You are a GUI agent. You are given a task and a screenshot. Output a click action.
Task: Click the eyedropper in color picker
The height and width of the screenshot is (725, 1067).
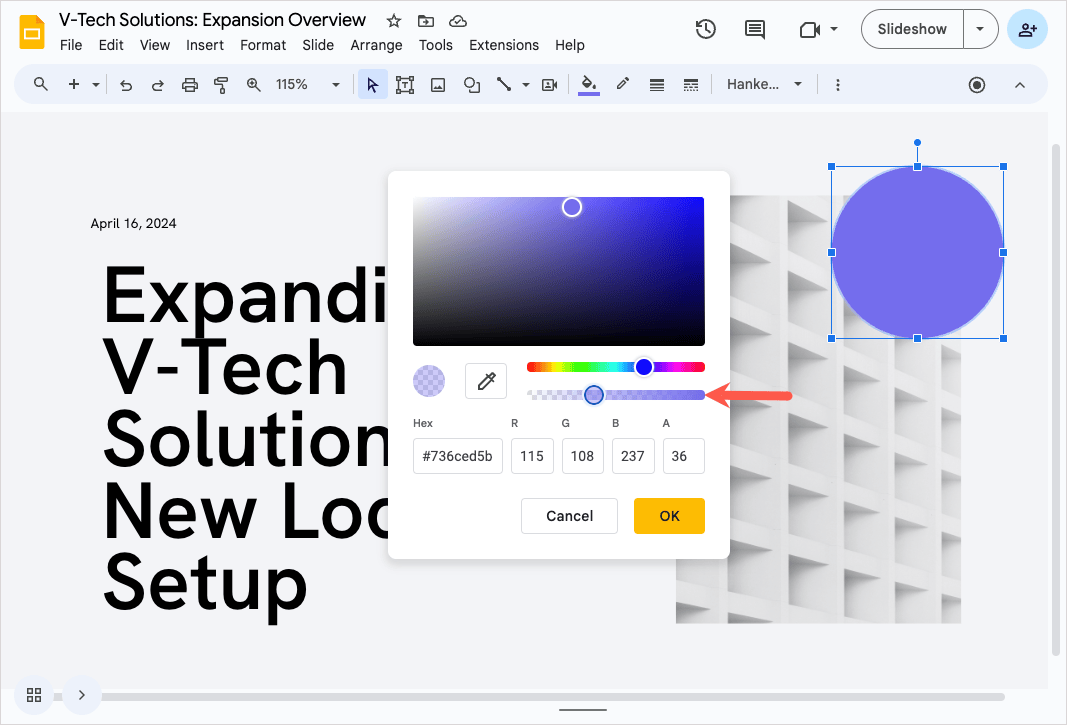[x=486, y=381]
